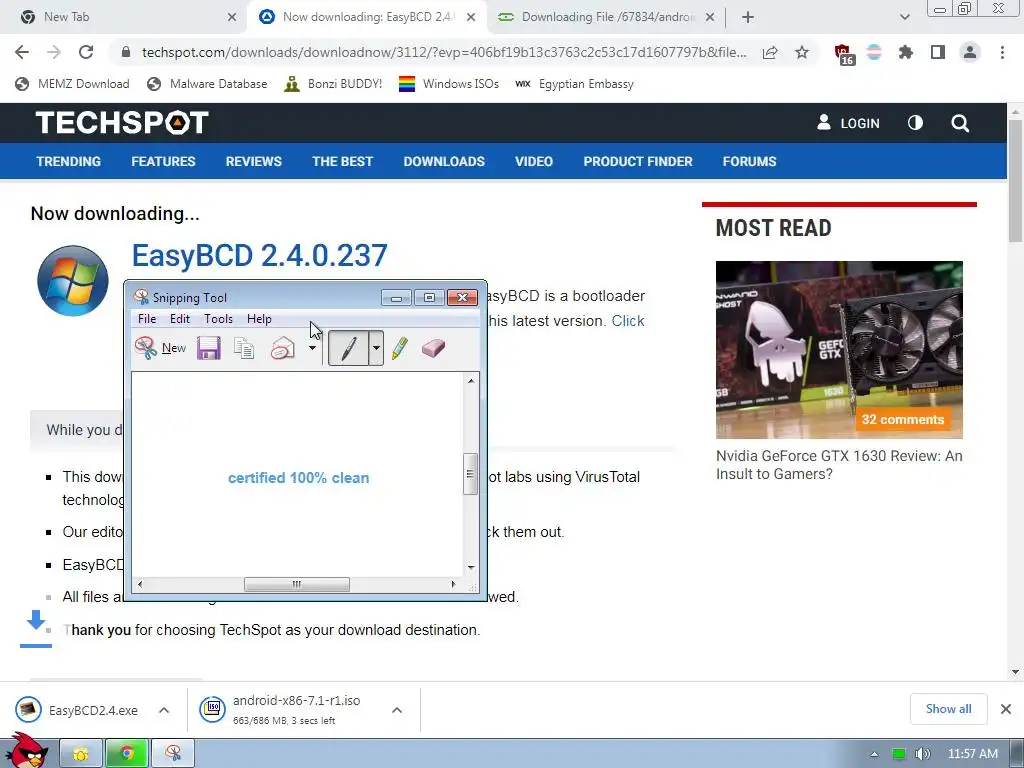Toggle the browser side panel
1024x768 pixels.
(x=938, y=52)
